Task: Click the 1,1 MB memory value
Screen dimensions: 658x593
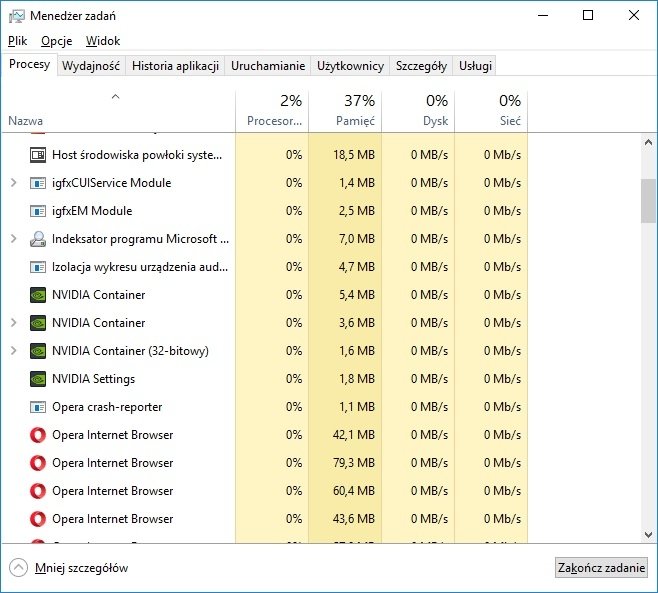Action: pyautogui.click(x=357, y=407)
